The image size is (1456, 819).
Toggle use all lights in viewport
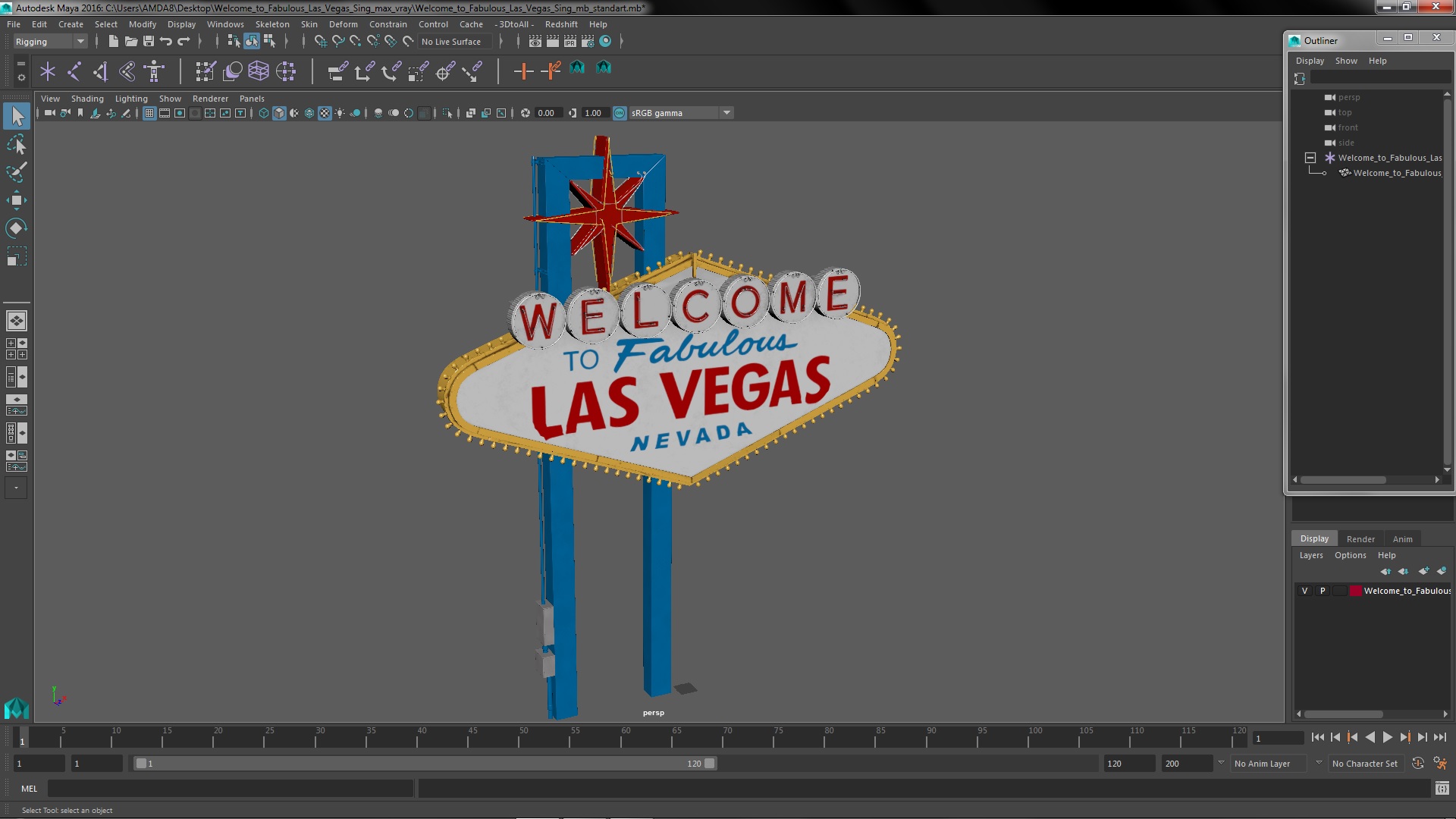[x=340, y=113]
